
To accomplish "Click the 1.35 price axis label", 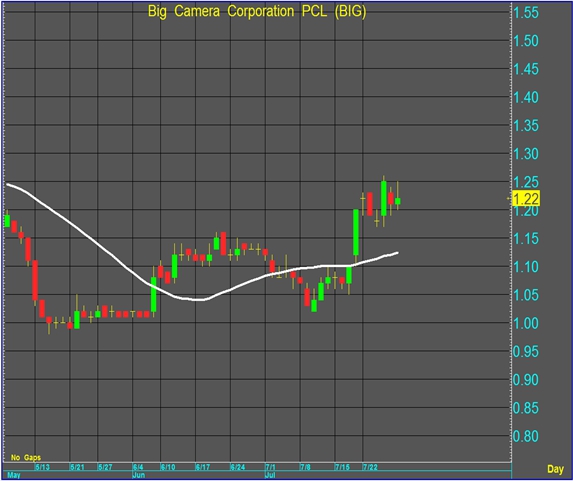I will click(526, 125).
